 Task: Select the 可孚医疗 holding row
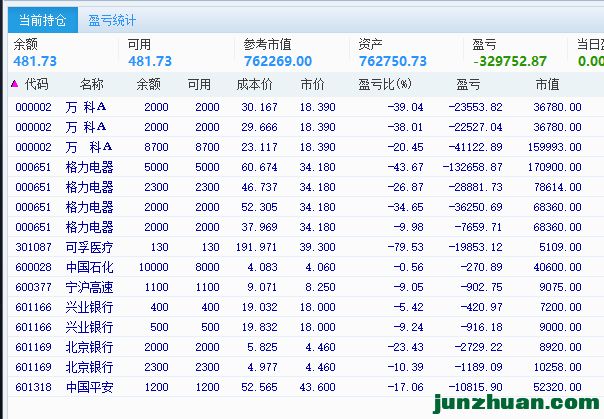click(x=306, y=247)
